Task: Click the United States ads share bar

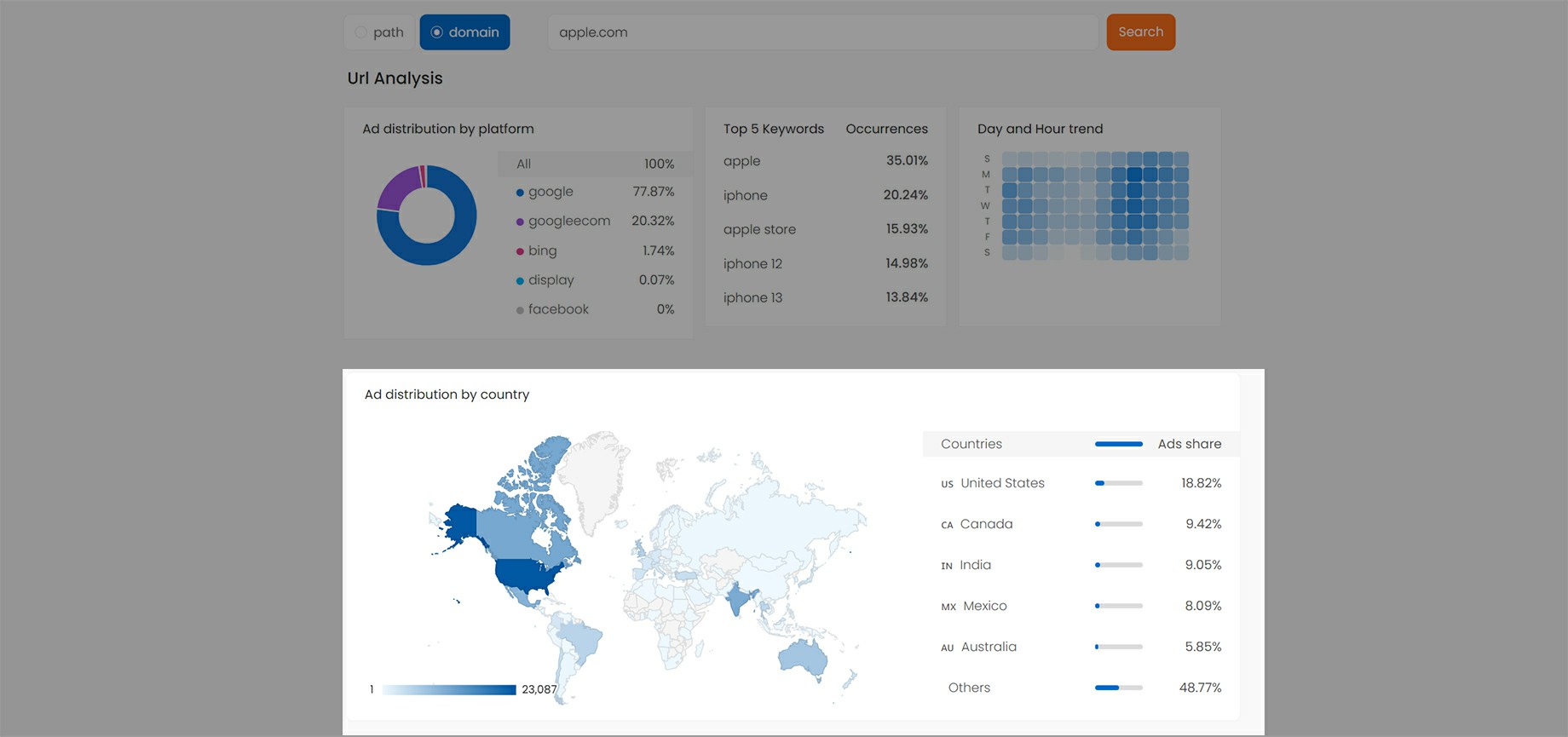Action: (x=1118, y=483)
